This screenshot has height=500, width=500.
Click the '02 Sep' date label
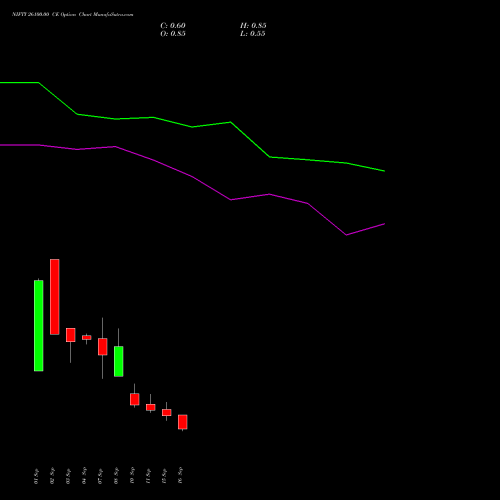52,476
